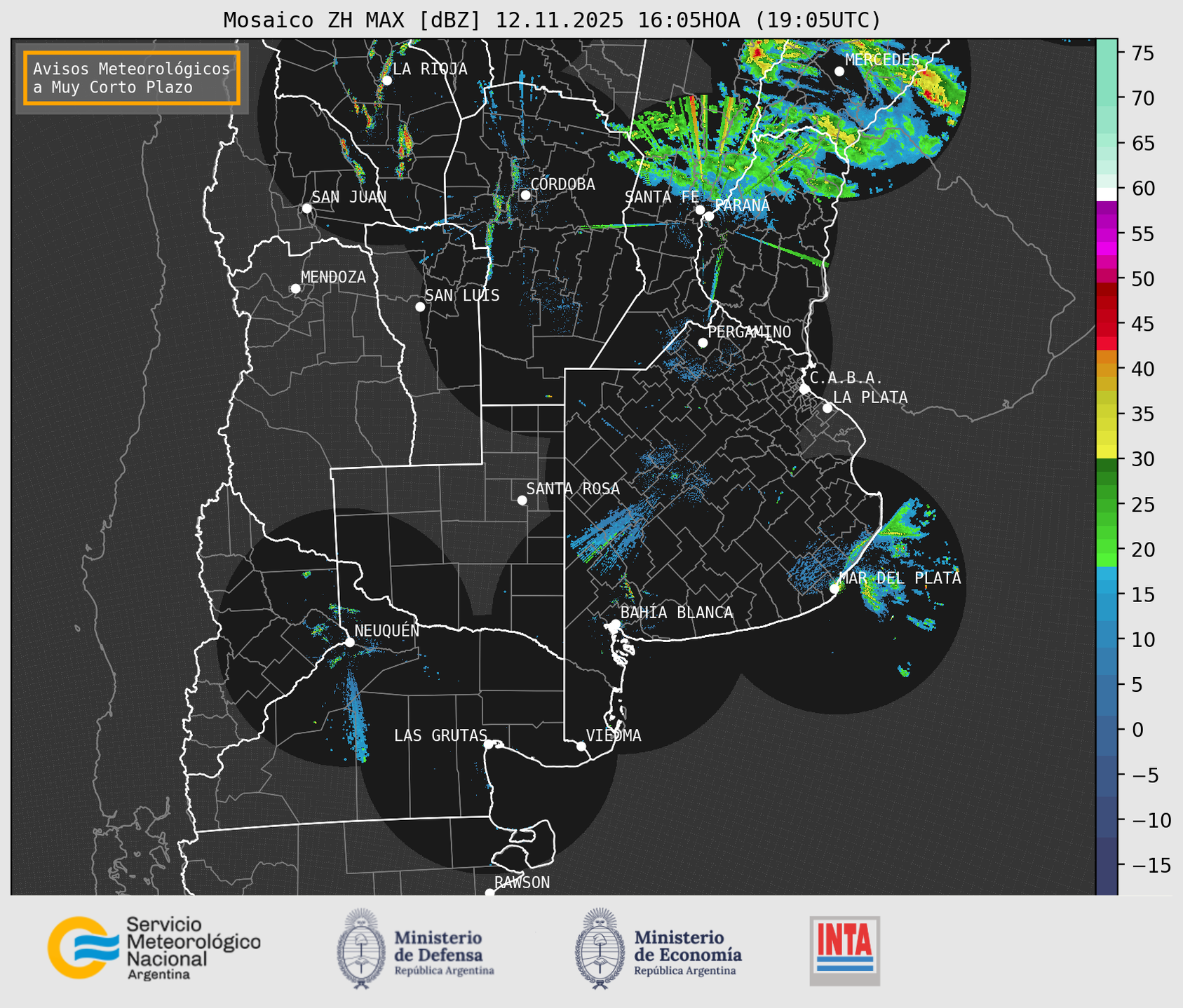
Task: Click the MAR DEL PLATA city marker dot
Action: tap(834, 588)
